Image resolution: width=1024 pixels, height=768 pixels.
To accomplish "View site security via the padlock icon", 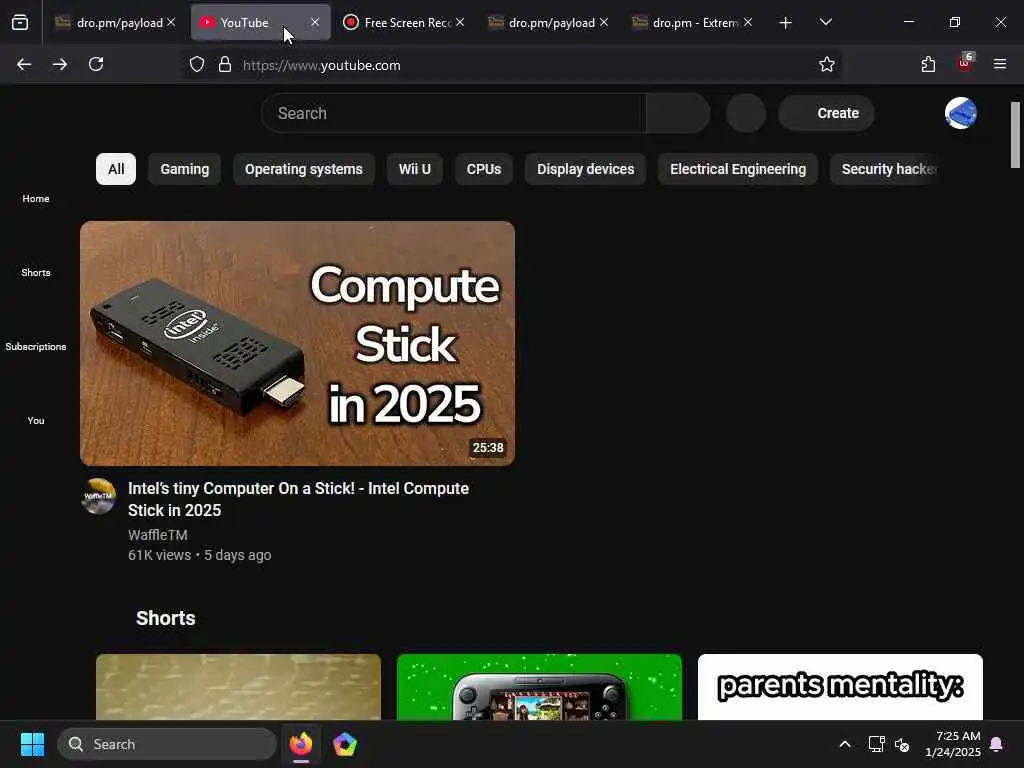I will click(225, 65).
